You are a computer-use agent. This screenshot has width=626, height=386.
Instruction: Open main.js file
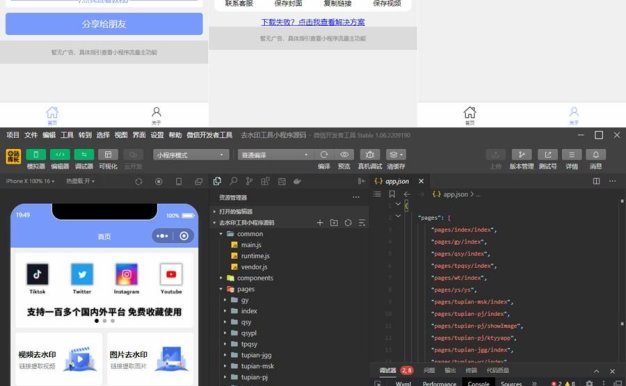pyautogui.click(x=251, y=245)
